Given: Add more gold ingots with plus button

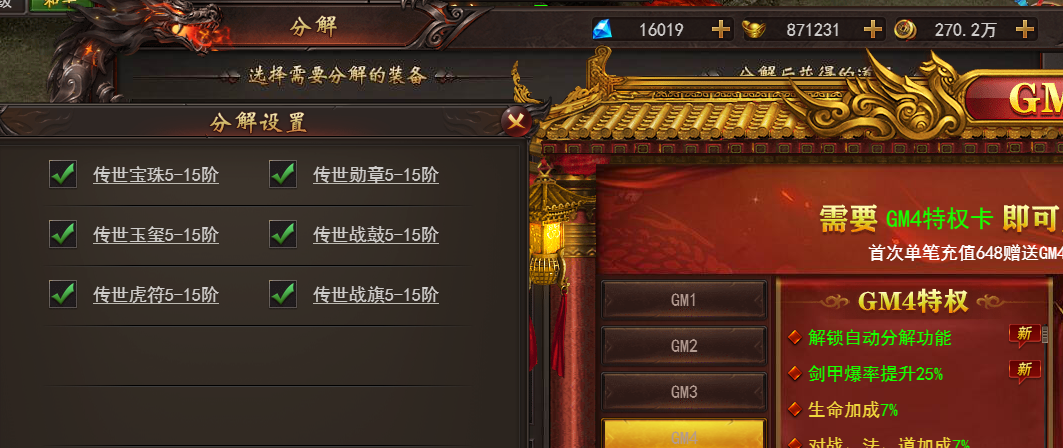Looking at the screenshot, I should click(x=873, y=29).
